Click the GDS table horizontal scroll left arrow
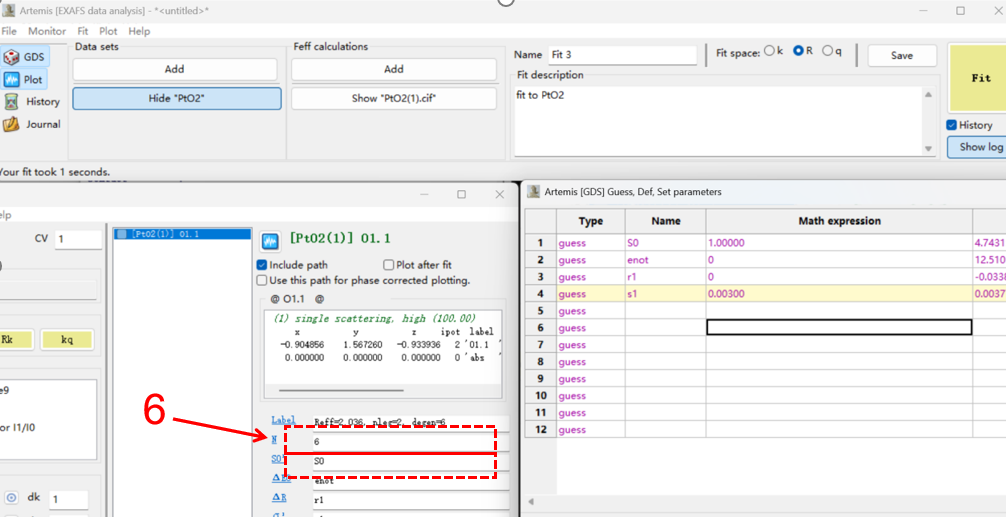 click(x=531, y=502)
